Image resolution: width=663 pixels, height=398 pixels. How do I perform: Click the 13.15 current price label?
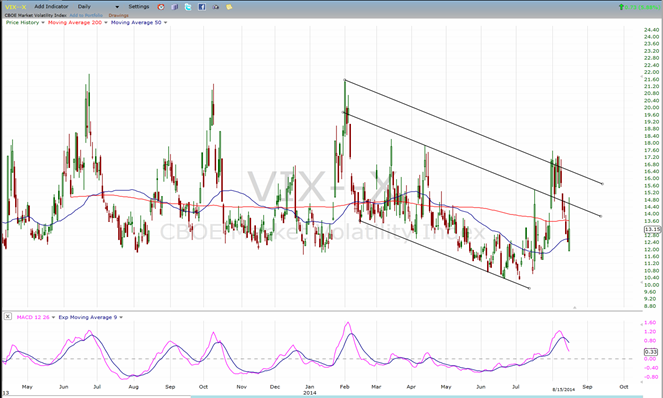[651, 229]
